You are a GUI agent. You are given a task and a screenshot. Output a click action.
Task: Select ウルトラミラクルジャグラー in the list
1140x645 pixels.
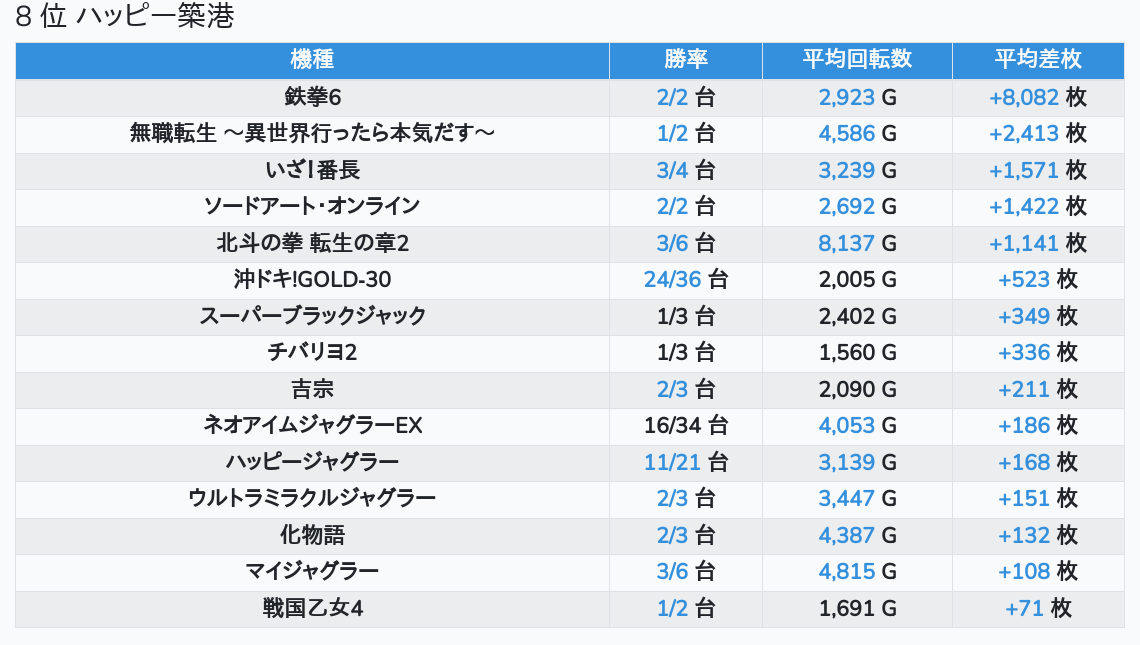point(312,498)
